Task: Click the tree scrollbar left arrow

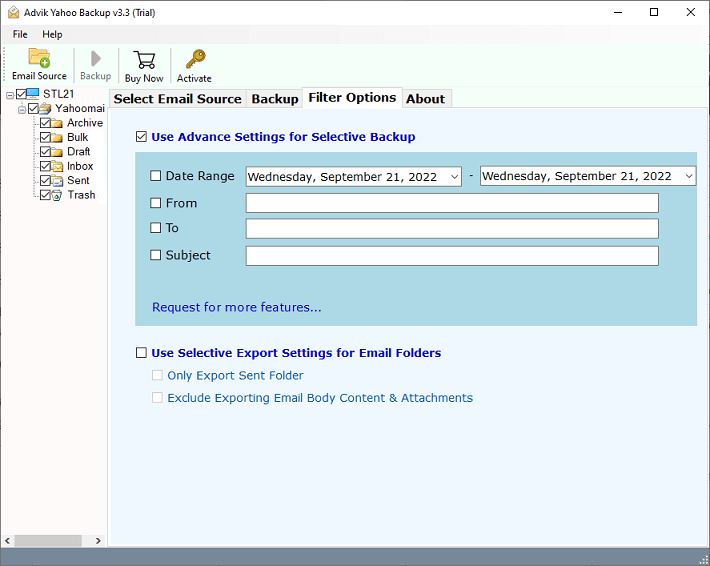Action: [7, 541]
